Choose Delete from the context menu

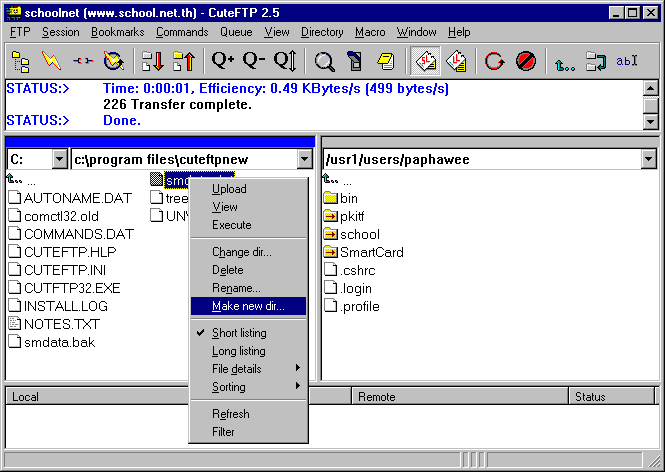pos(248,270)
